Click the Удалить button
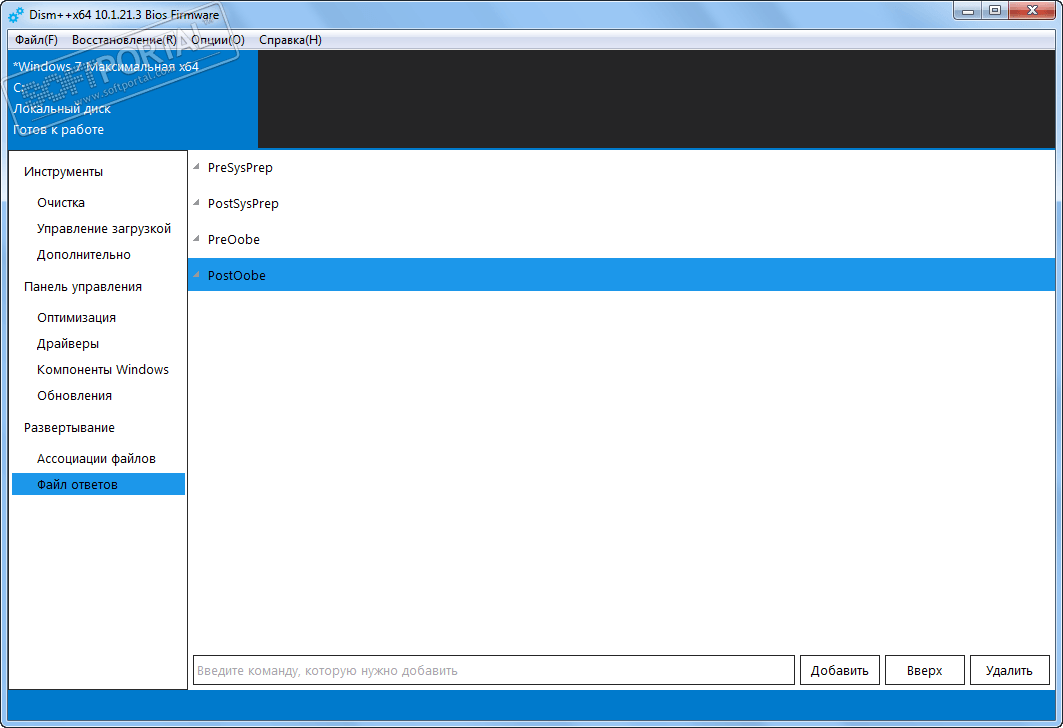This screenshot has width=1063, height=728. 1009,670
